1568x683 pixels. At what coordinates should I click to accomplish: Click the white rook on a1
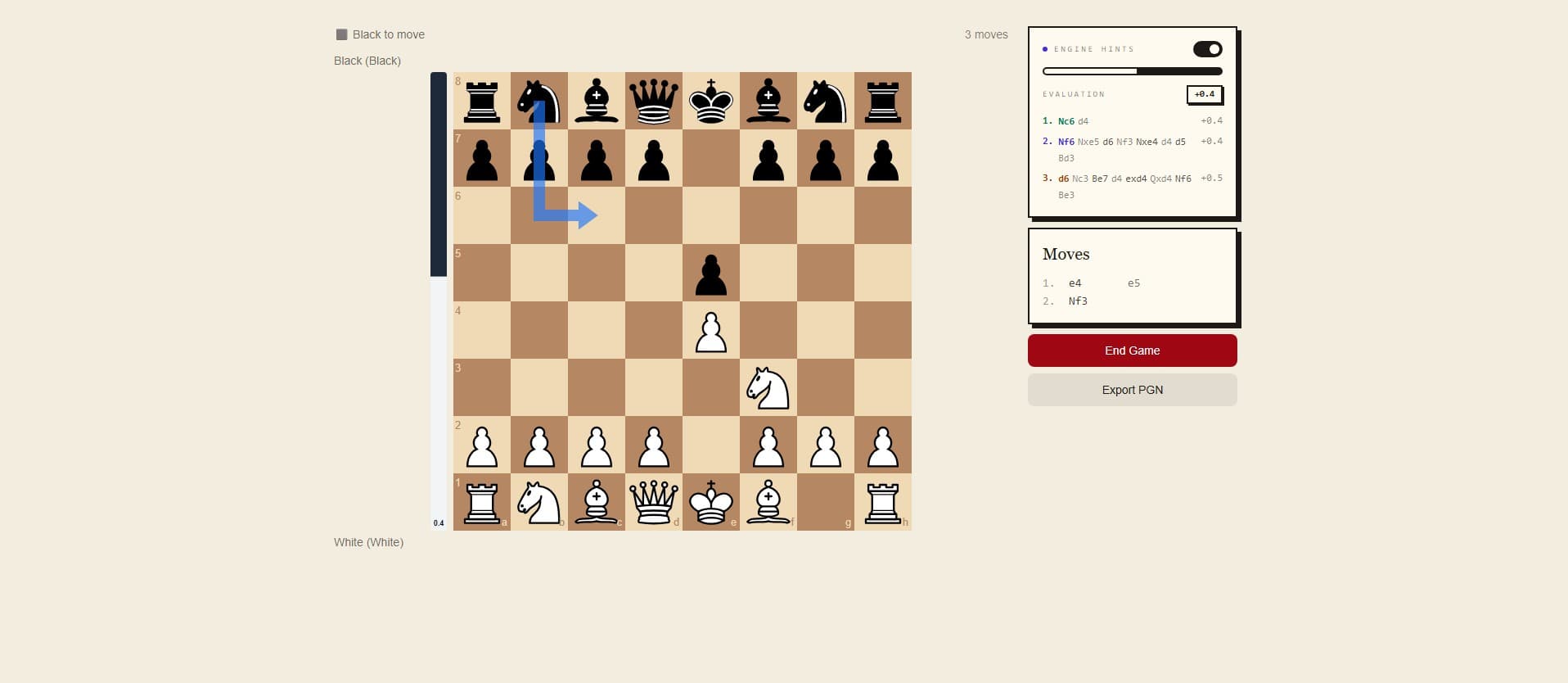(482, 502)
